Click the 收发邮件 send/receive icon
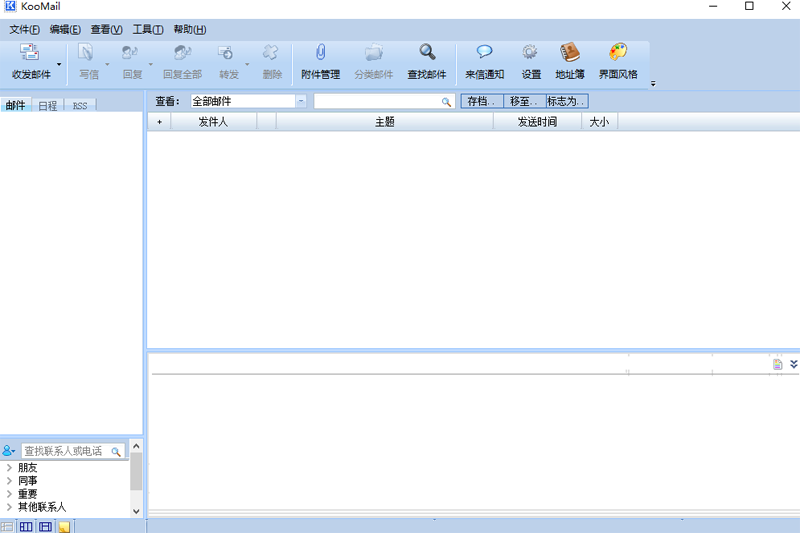Screen dimensions: 800x533 (x=30, y=54)
